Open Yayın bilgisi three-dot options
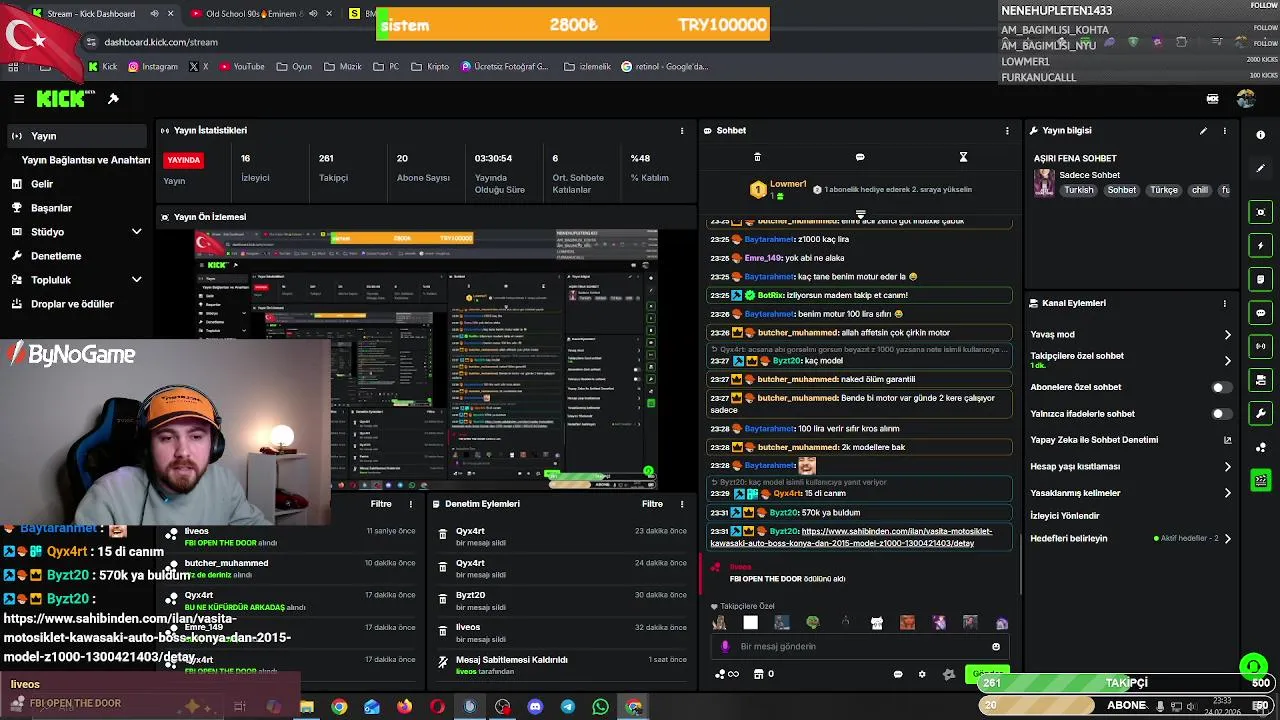This screenshot has width=1280, height=720. 1224,130
